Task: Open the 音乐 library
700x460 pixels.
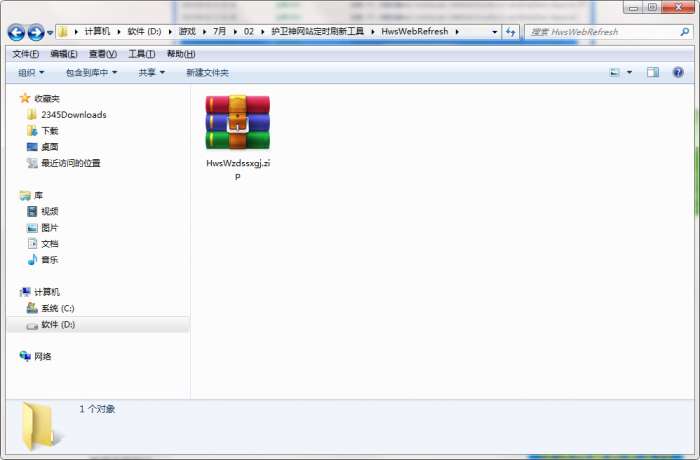Action: (x=50, y=260)
